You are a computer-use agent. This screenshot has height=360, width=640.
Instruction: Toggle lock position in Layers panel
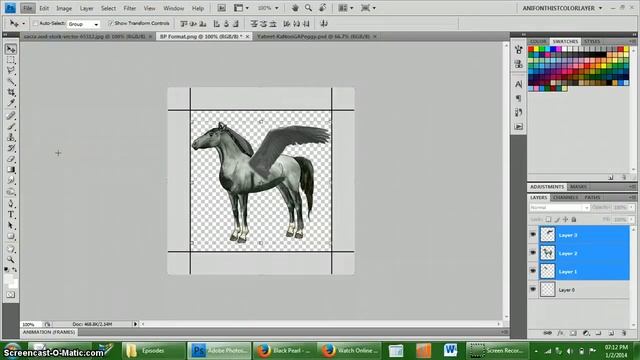click(x=565, y=220)
